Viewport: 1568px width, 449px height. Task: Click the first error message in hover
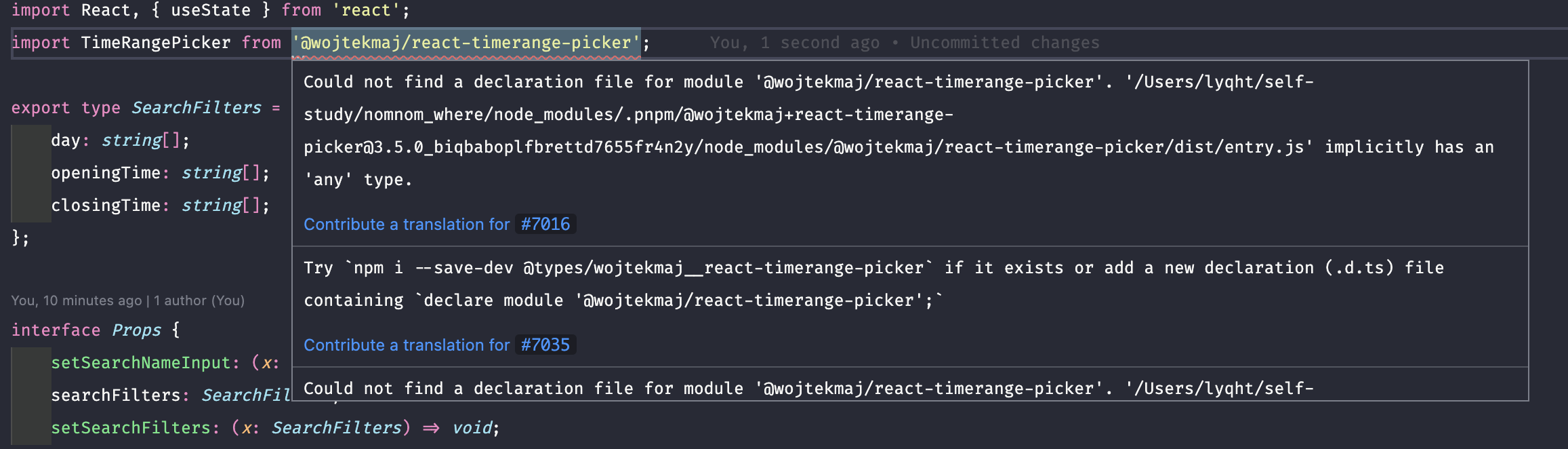(x=899, y=131)
